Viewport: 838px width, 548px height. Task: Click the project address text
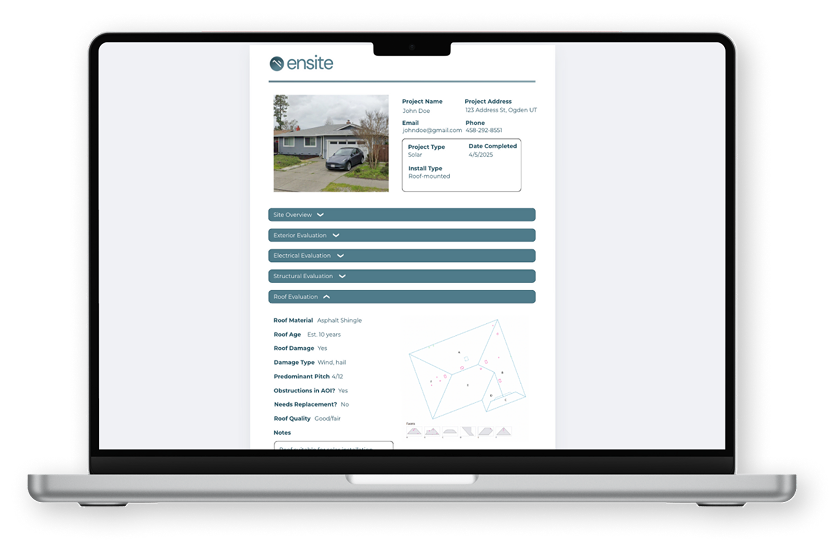[x=500, y=110]
